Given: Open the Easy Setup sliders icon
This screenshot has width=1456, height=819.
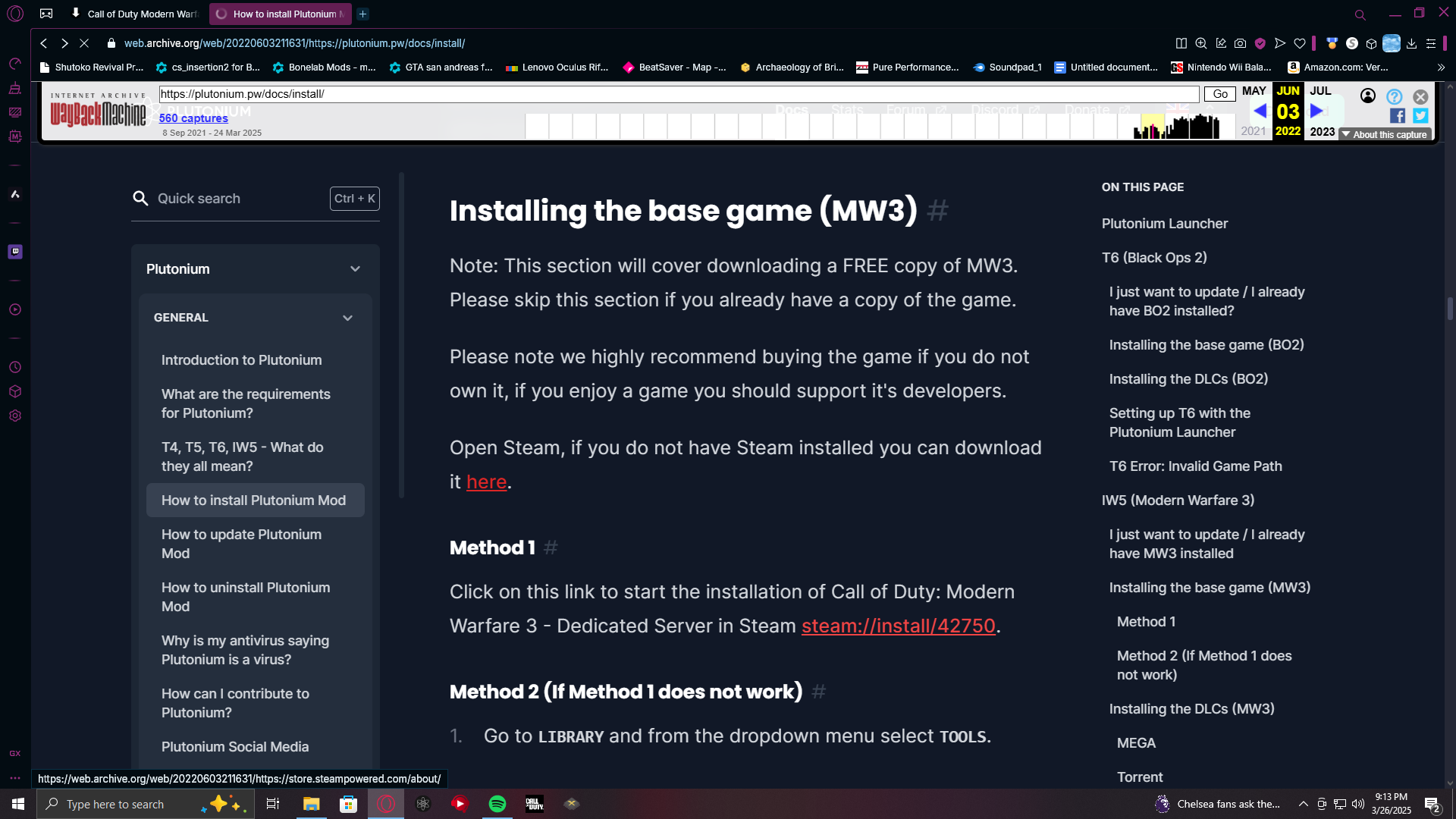Looking at the screenshot, I should (1431, 44).
